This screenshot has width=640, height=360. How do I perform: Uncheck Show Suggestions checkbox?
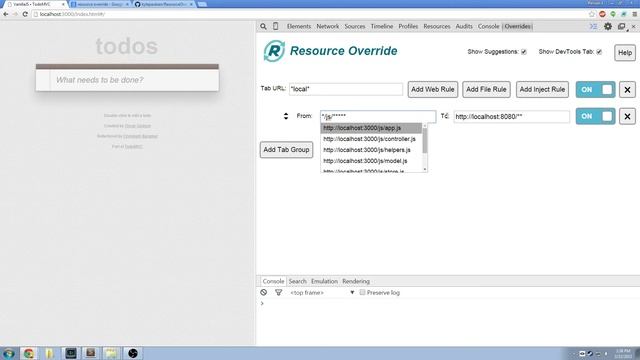(524, 52)
